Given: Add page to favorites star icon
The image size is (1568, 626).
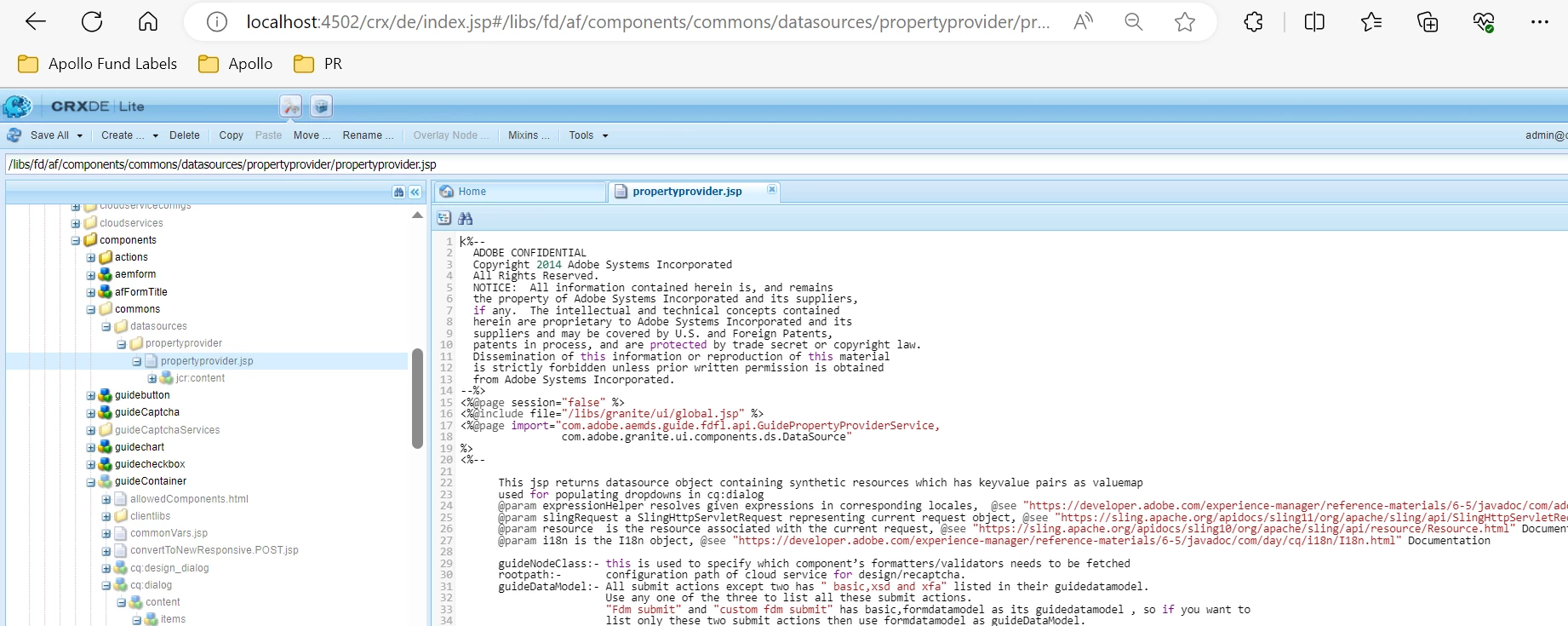Looking at the screenshot, I should pyautogui.click(x=1185, y=22).
